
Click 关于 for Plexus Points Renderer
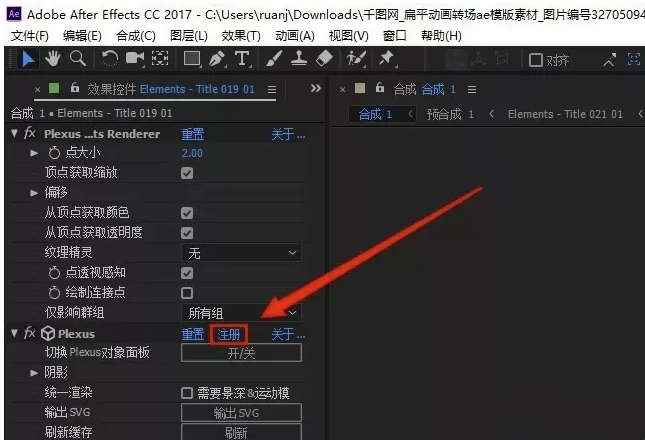point(288,134)
